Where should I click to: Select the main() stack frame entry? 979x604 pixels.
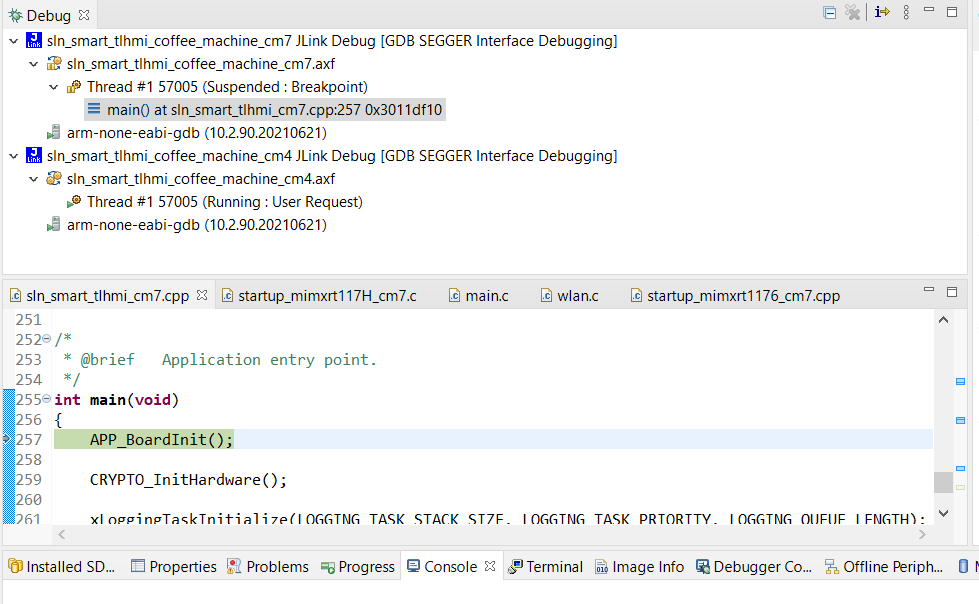coord(274,110)
